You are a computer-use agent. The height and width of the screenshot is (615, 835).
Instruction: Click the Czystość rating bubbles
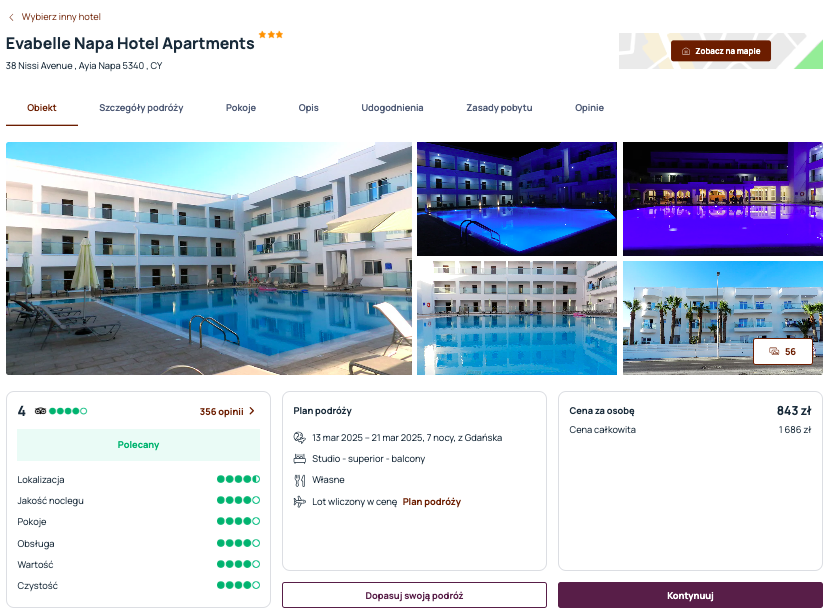point(238,585)
